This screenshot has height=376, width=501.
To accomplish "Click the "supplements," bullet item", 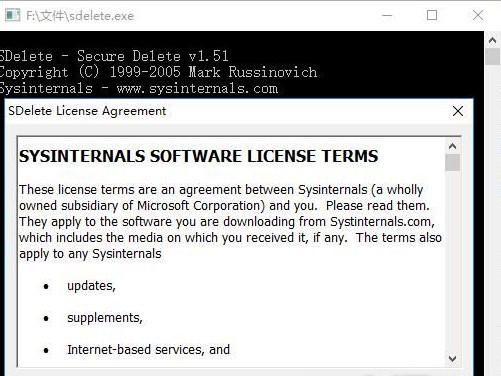I will tap(105, 318).
